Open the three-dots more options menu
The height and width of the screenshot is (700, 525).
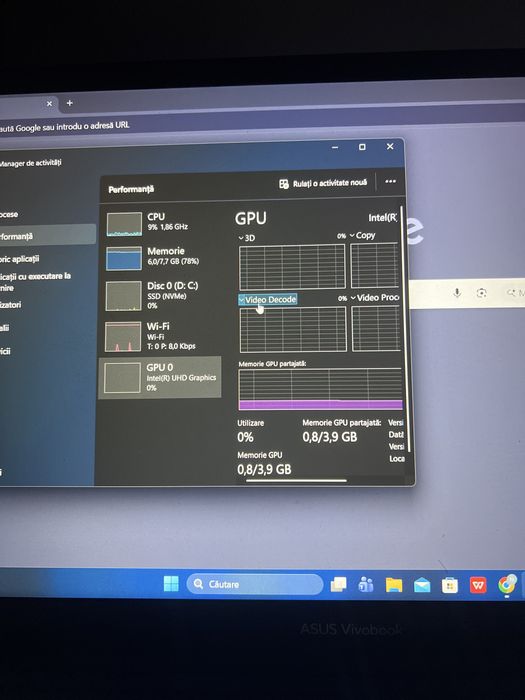coord(390,181)
